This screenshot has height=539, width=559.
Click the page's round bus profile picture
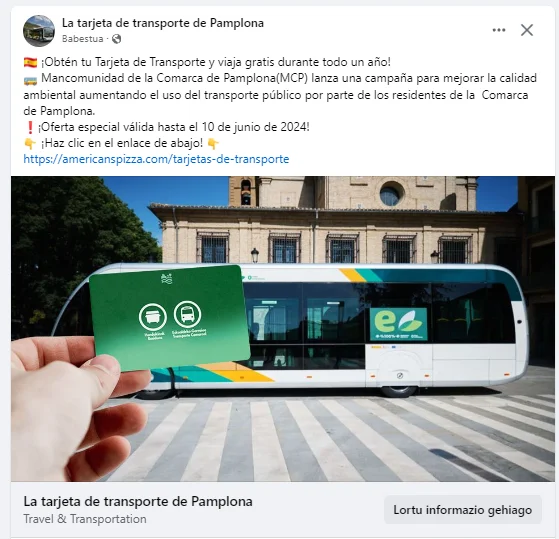(x=39, y=31)
